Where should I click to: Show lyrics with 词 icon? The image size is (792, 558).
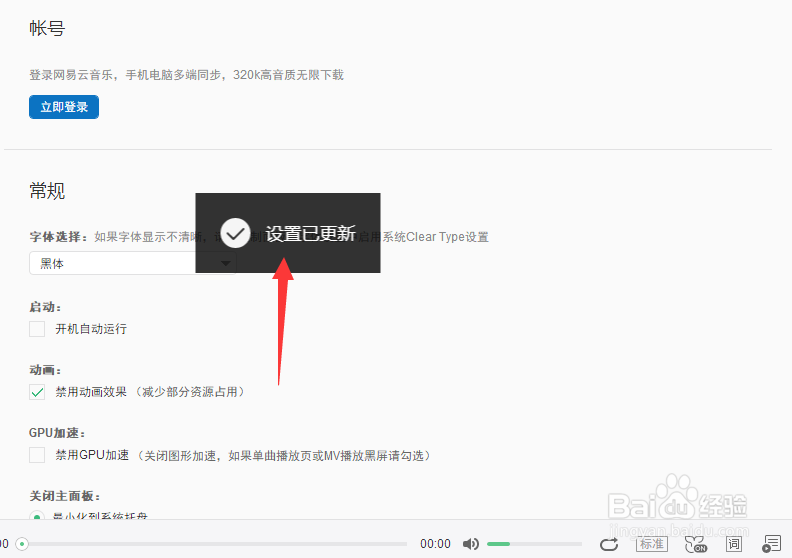733,544
